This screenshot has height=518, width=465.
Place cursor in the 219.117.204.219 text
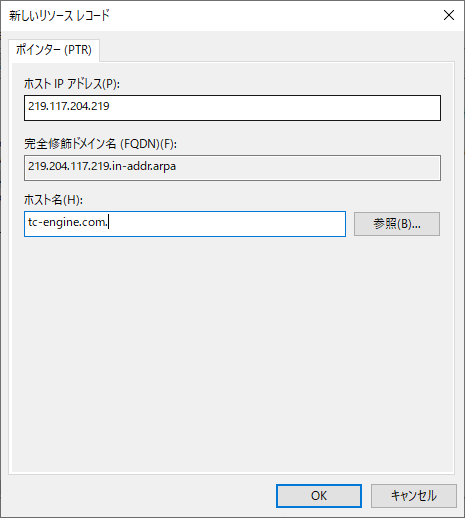coord(69,106)
